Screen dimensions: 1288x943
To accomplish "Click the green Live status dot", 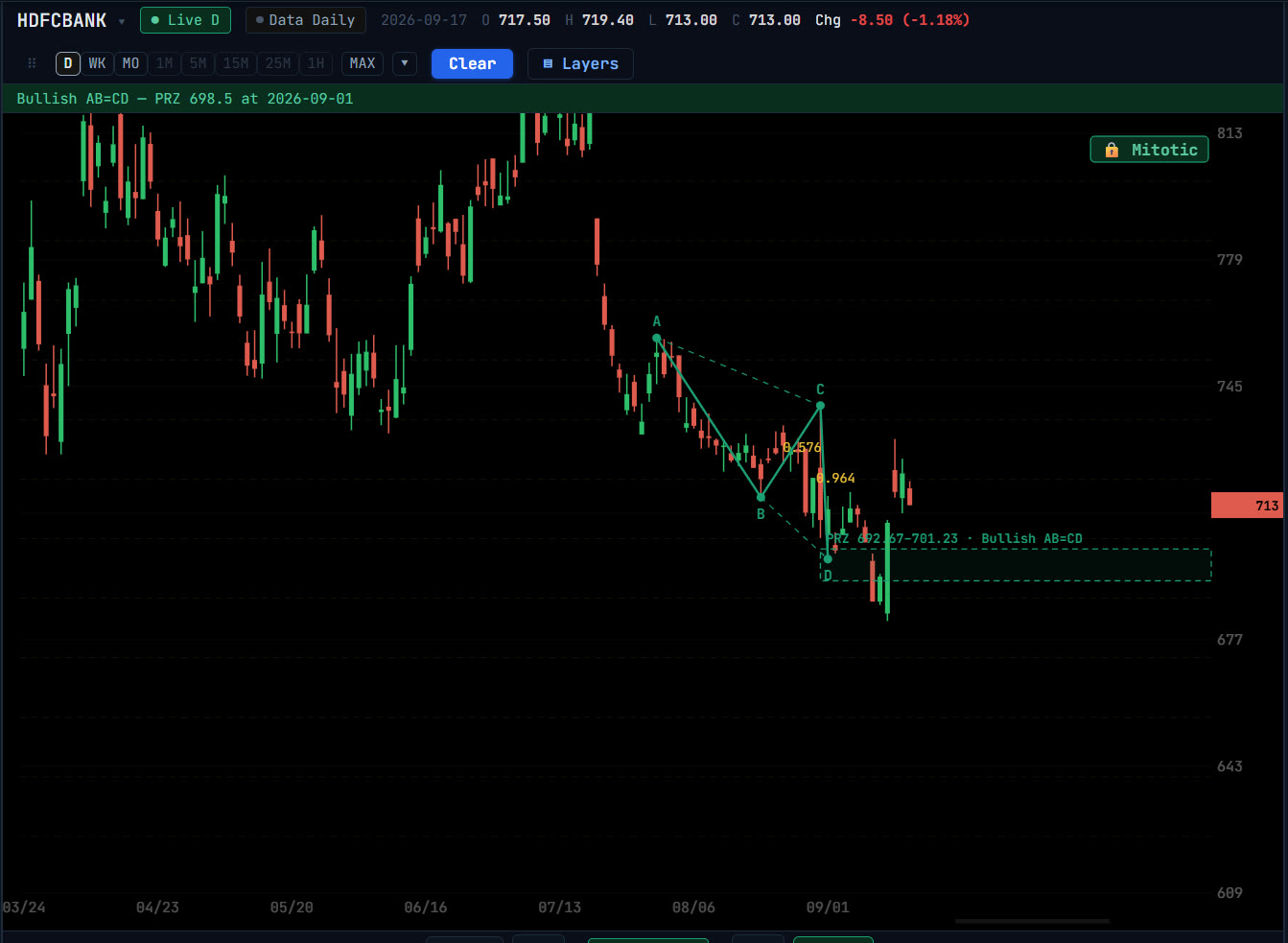I will [155, 20].
